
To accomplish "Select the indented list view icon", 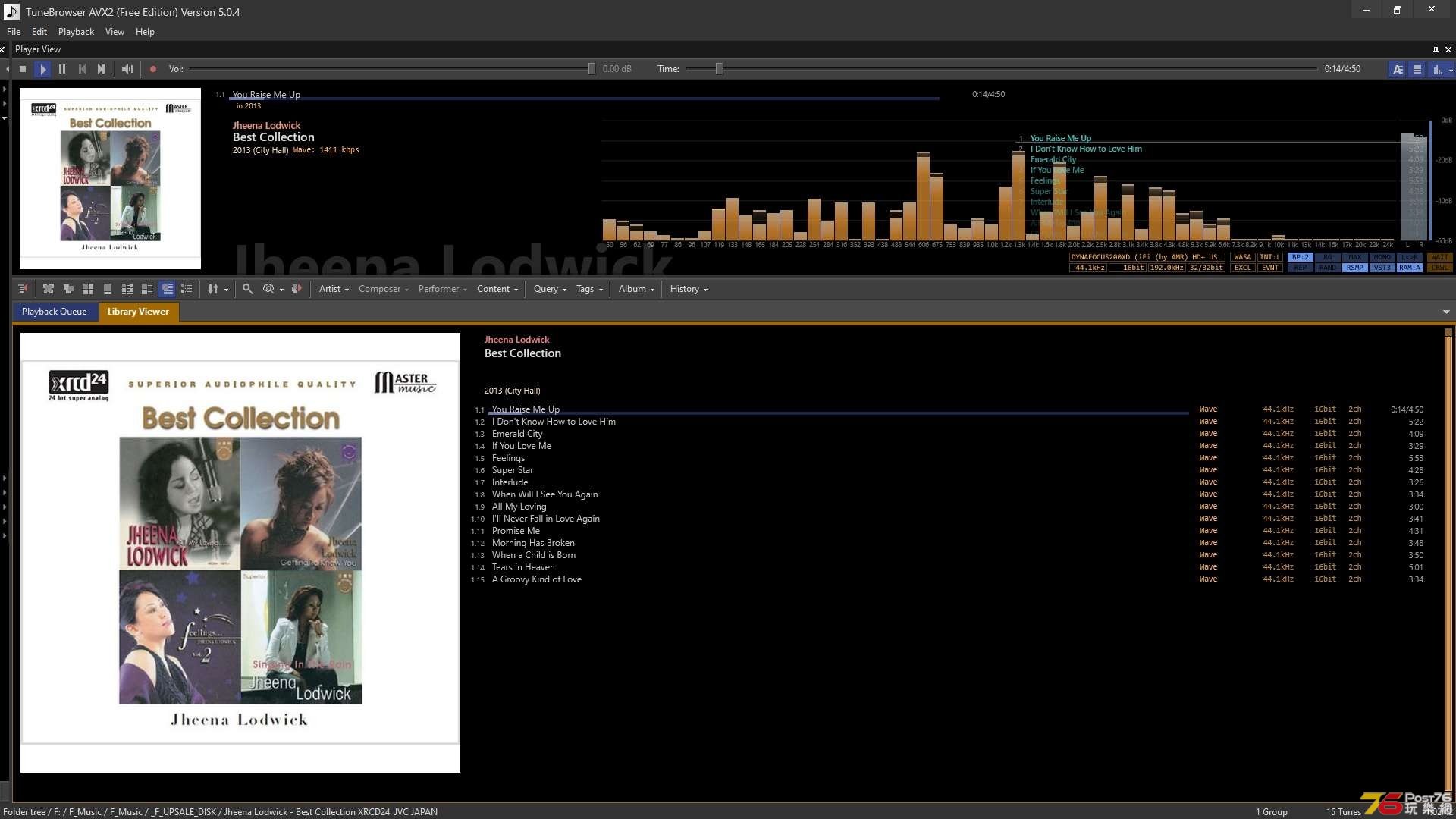I will tap(187, 289).
